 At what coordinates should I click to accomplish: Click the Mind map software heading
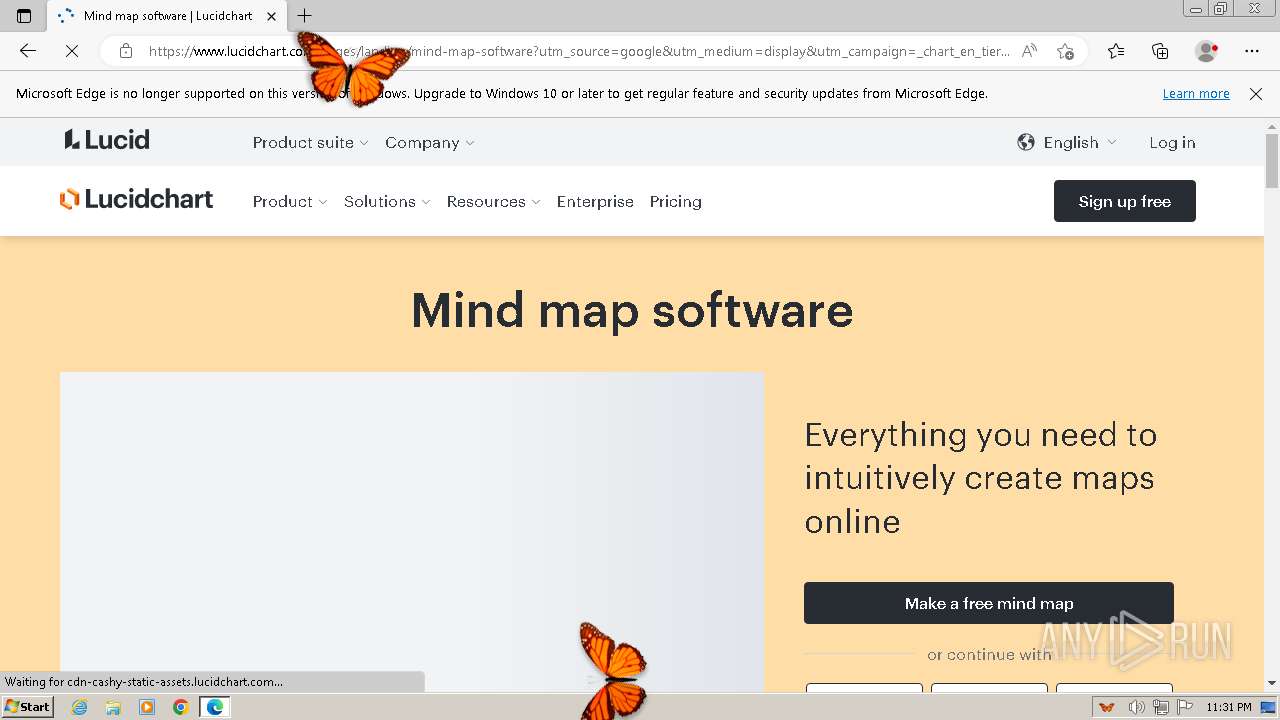coord(632,309)
